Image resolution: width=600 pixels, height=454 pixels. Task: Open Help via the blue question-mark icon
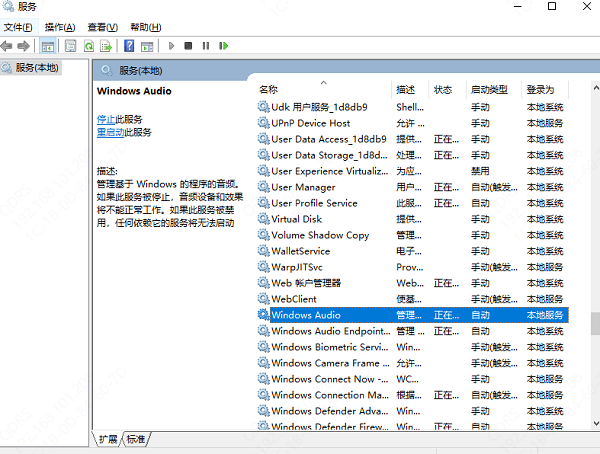point(129,46)
